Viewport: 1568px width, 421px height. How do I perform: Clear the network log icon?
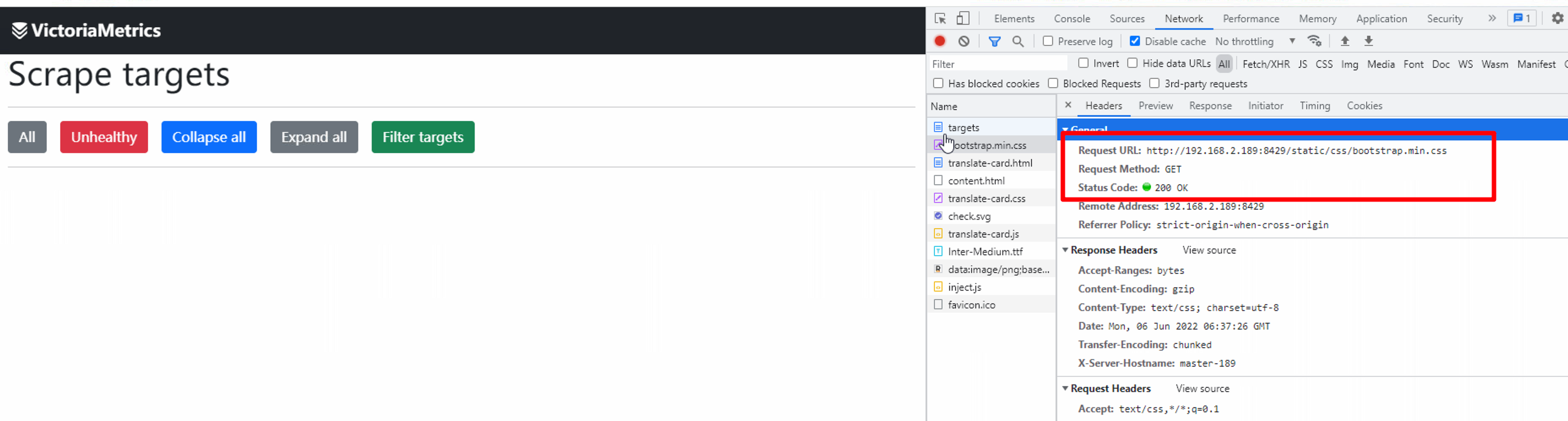(964, 41)
